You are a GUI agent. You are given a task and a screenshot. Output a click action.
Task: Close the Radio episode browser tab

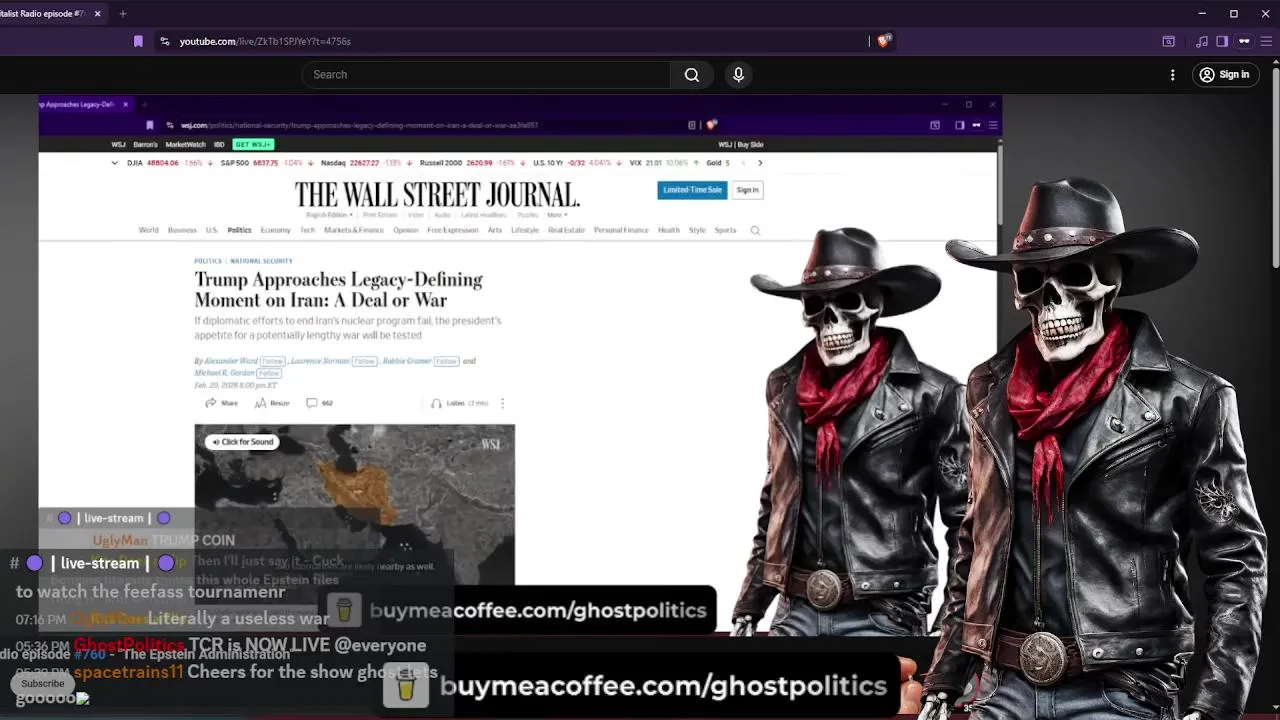pos(97,14)
